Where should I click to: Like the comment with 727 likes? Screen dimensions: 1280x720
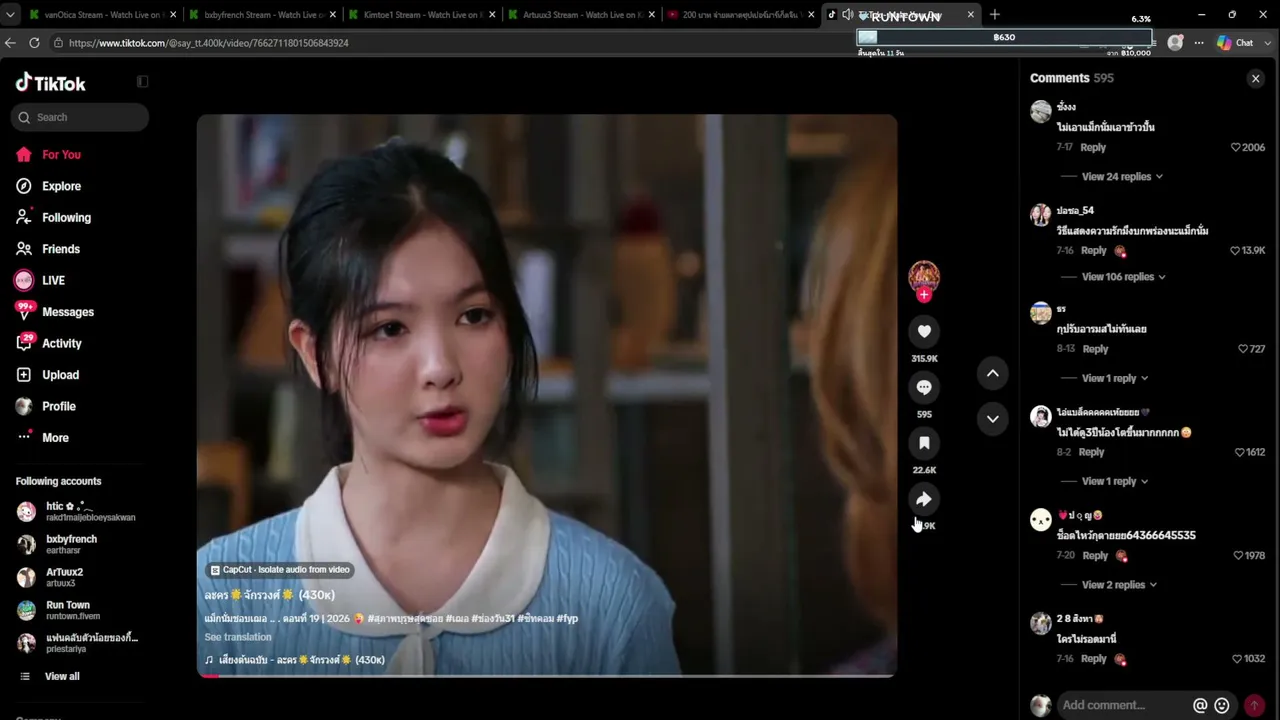(1243, 349)
